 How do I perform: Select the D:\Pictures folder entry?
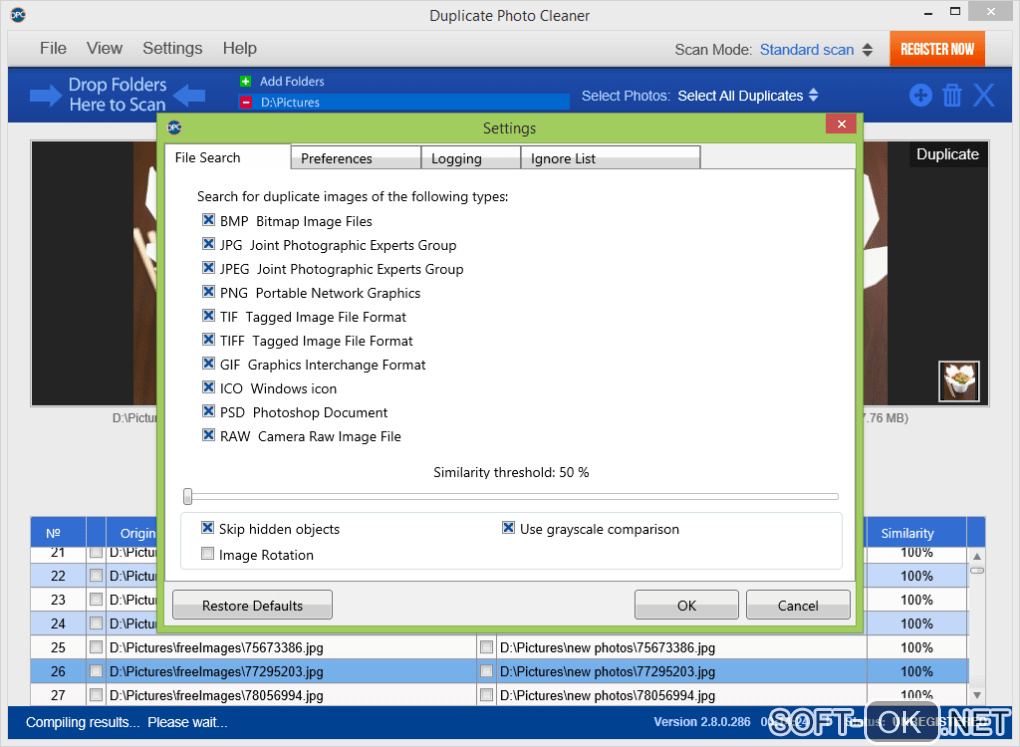404,102
